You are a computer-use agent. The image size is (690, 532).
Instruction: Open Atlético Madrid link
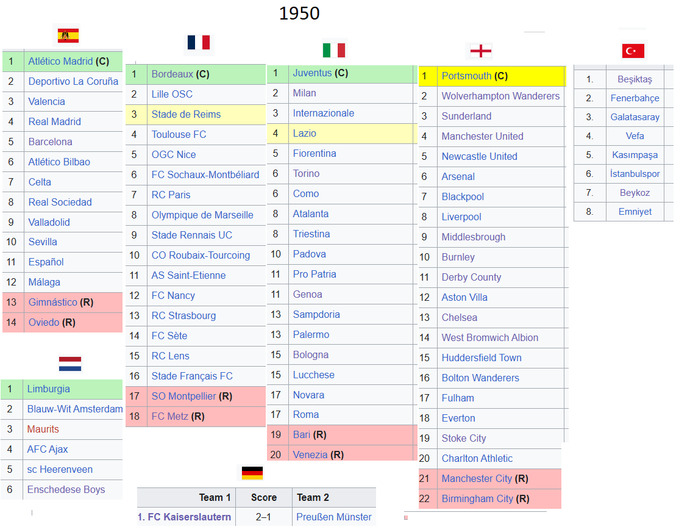60,61
